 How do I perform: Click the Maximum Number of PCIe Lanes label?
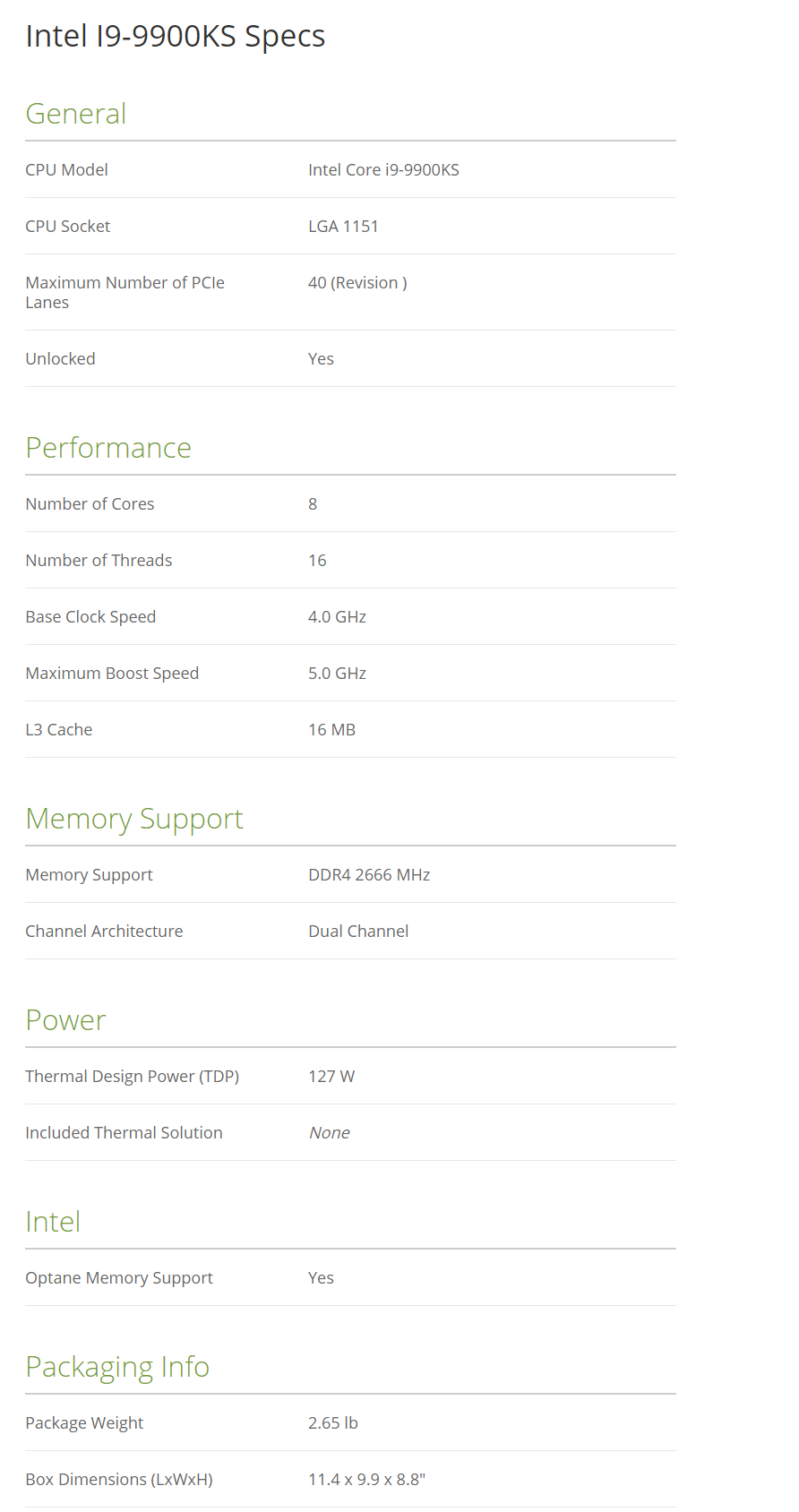[124, 292]
